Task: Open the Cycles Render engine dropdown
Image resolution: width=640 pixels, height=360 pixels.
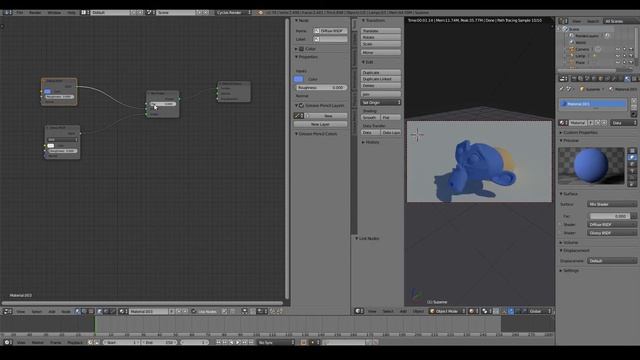Action: 233,13
